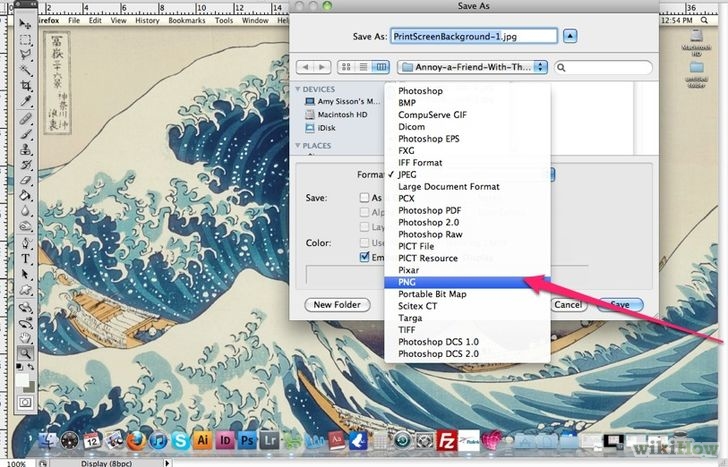Toggle the 'Lay' Layers checkbox
The image size is (728, 467).
tap(364, 227)
